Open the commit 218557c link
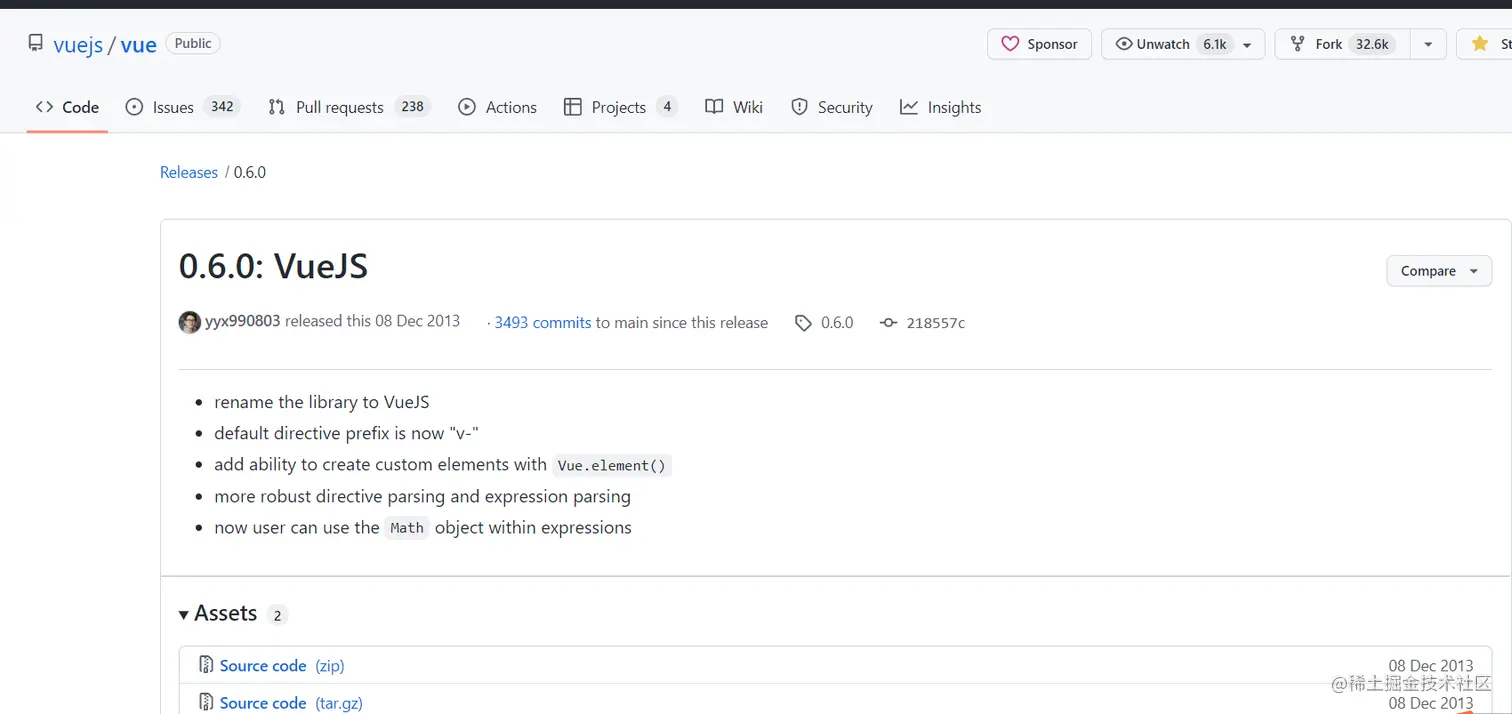Image resolution: width=1512 pixels, height=714 pixels. point(936,323)
